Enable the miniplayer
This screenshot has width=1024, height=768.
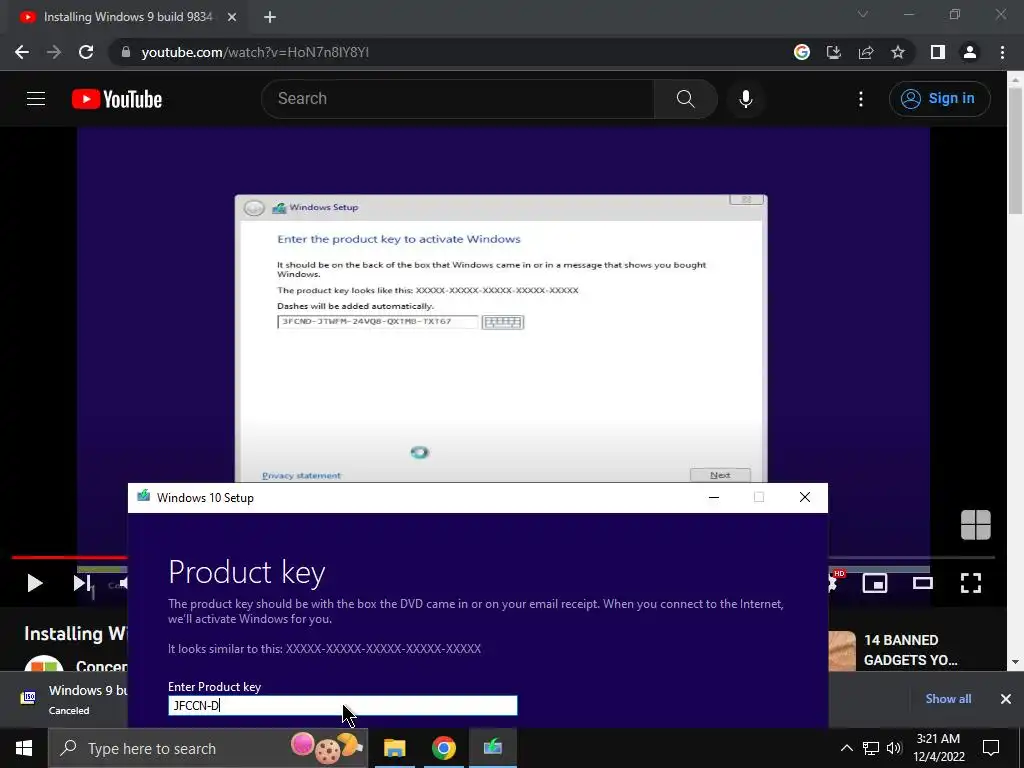pyautogui.click(x=875, y=583)
